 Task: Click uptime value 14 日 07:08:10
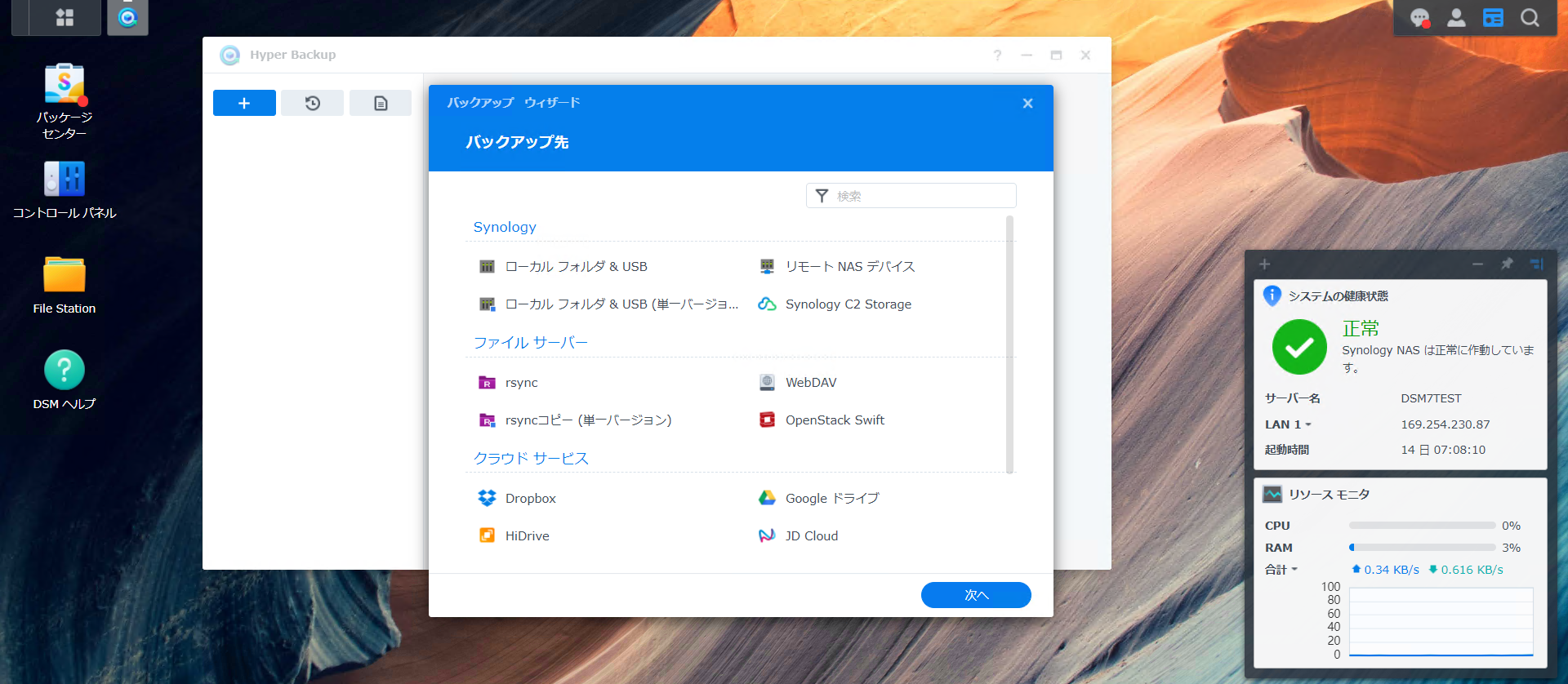(1442, 450)
